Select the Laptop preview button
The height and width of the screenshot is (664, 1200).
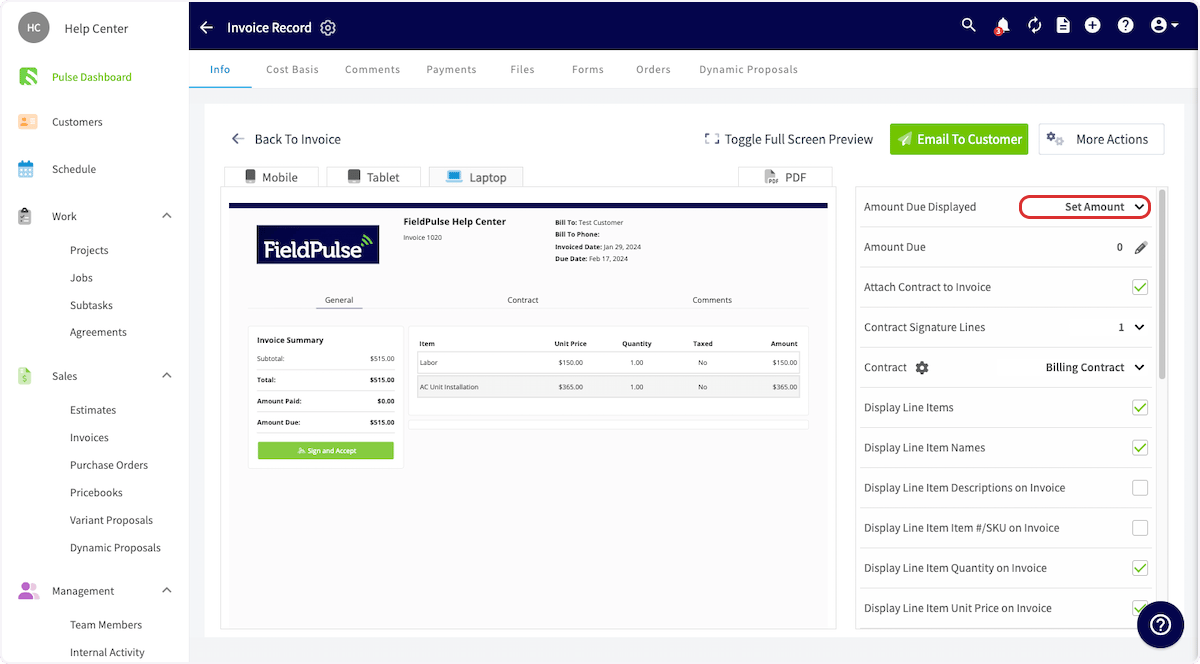point(476,177)
